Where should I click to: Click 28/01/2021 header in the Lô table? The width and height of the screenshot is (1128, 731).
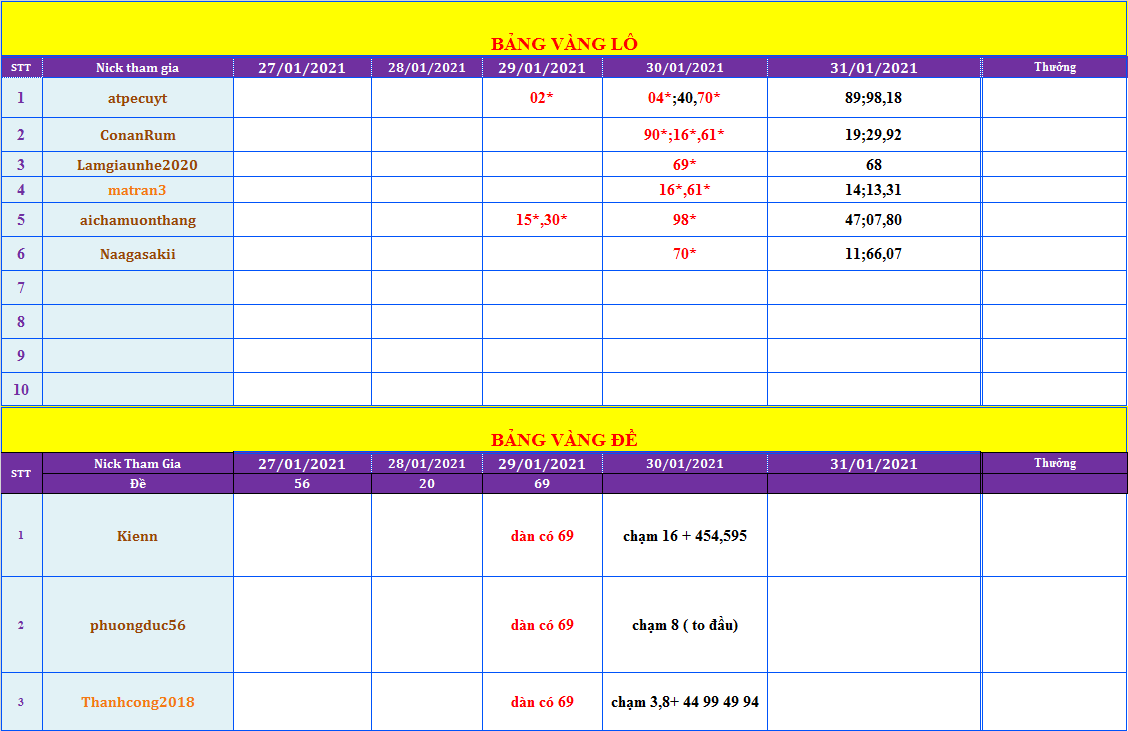(x=427, y=68)
